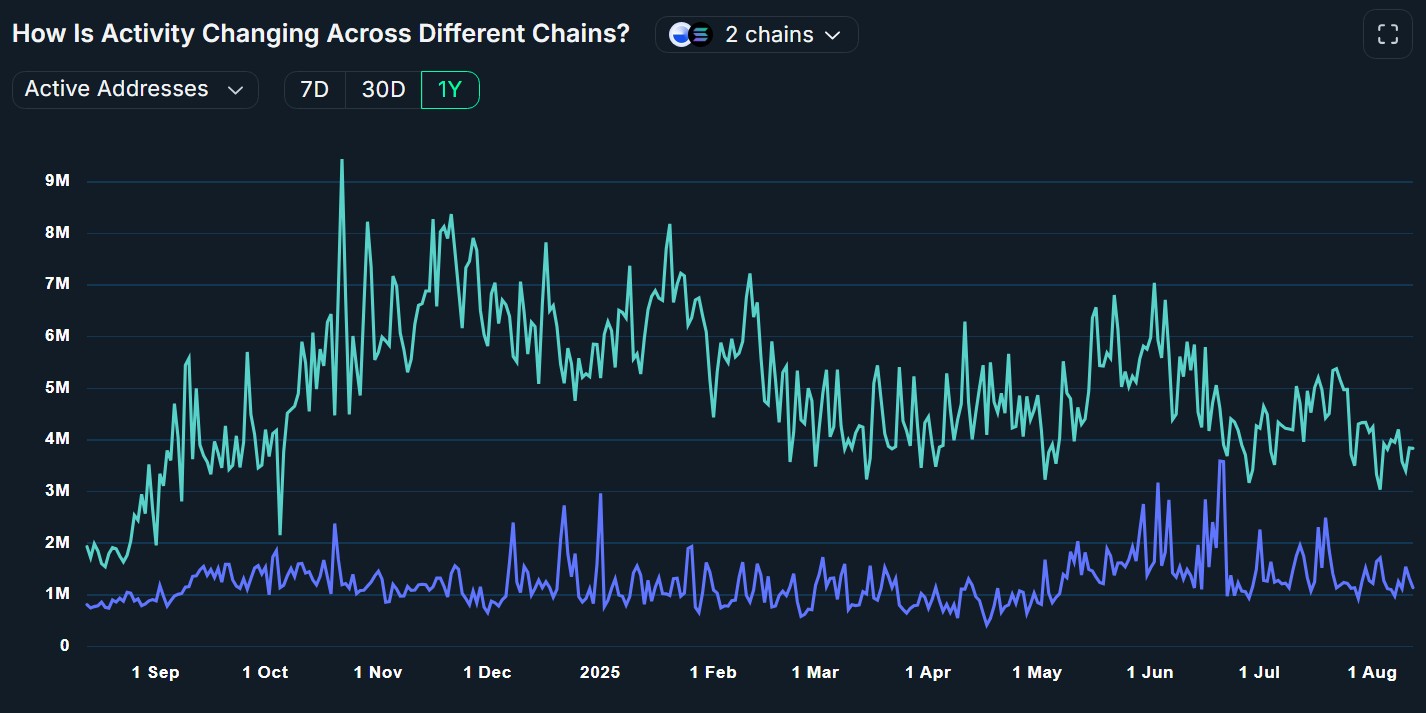Expand the chart to fullscreen view
The width and height of the screenshot is (1426, 713).
coord(1388,33)
